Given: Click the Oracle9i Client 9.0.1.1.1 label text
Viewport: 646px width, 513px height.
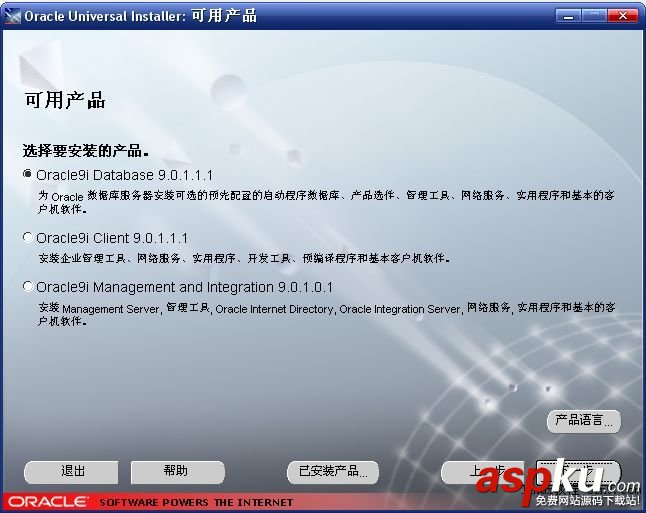Looking at the screenshot, I should coord(112,238).
